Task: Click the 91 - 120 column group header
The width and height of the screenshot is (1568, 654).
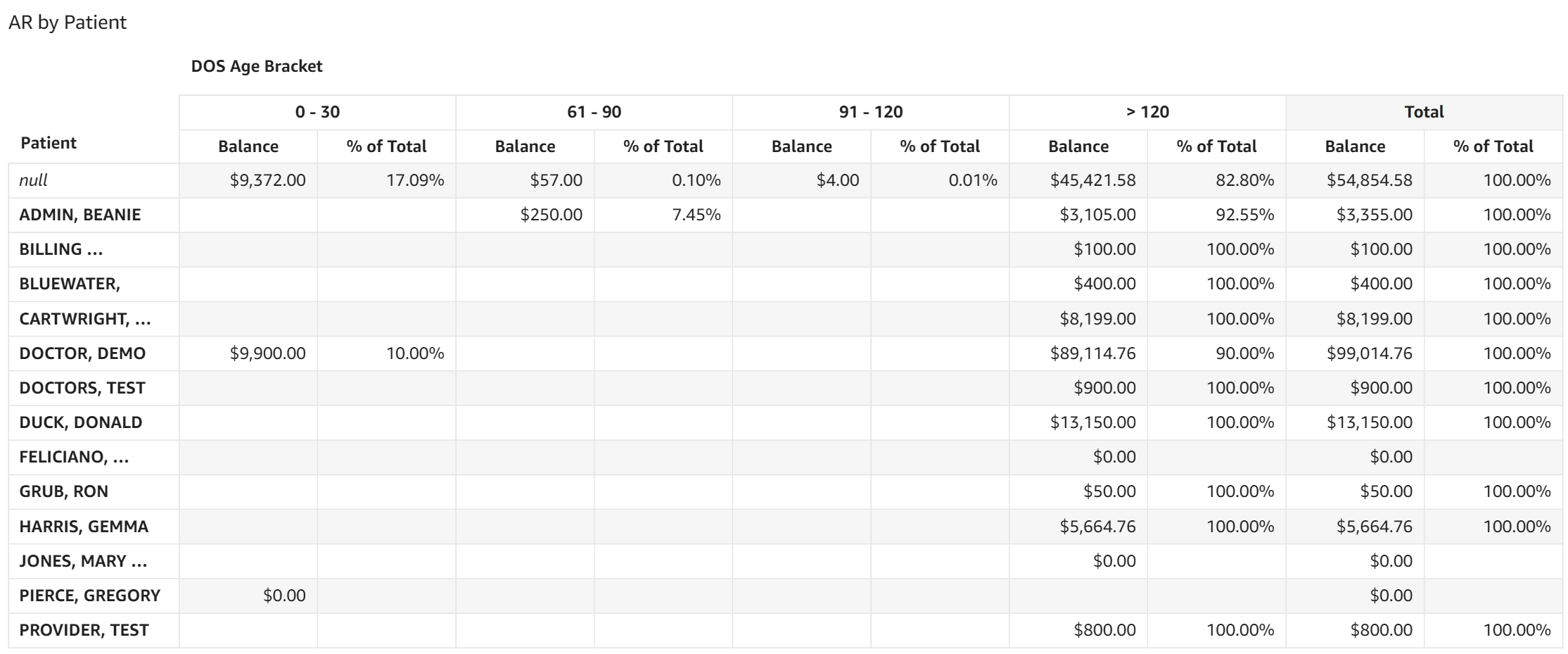Action: pos(870,112)
